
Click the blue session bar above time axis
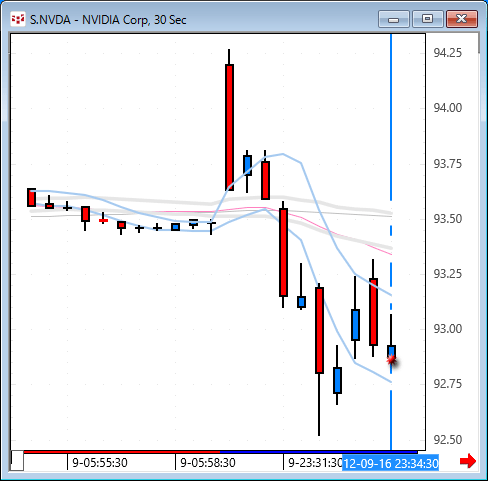[x=319, y=452]
